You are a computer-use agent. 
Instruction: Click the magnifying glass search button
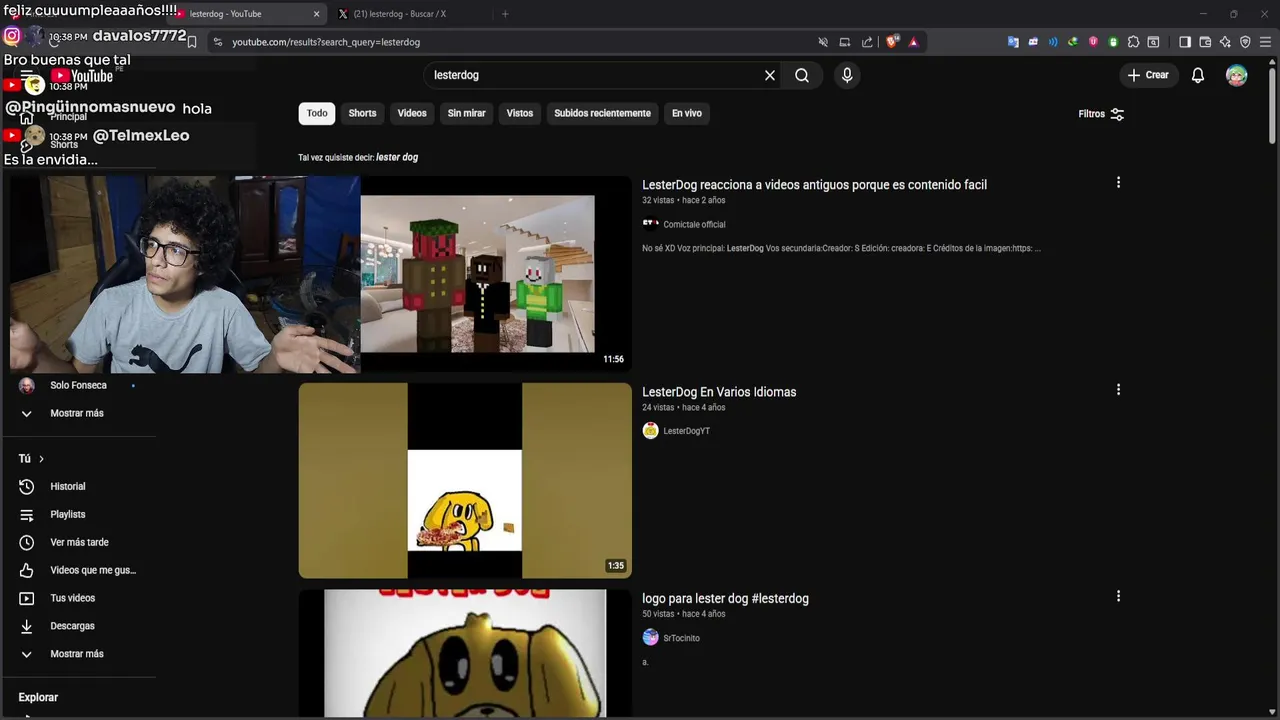[802, 75]
